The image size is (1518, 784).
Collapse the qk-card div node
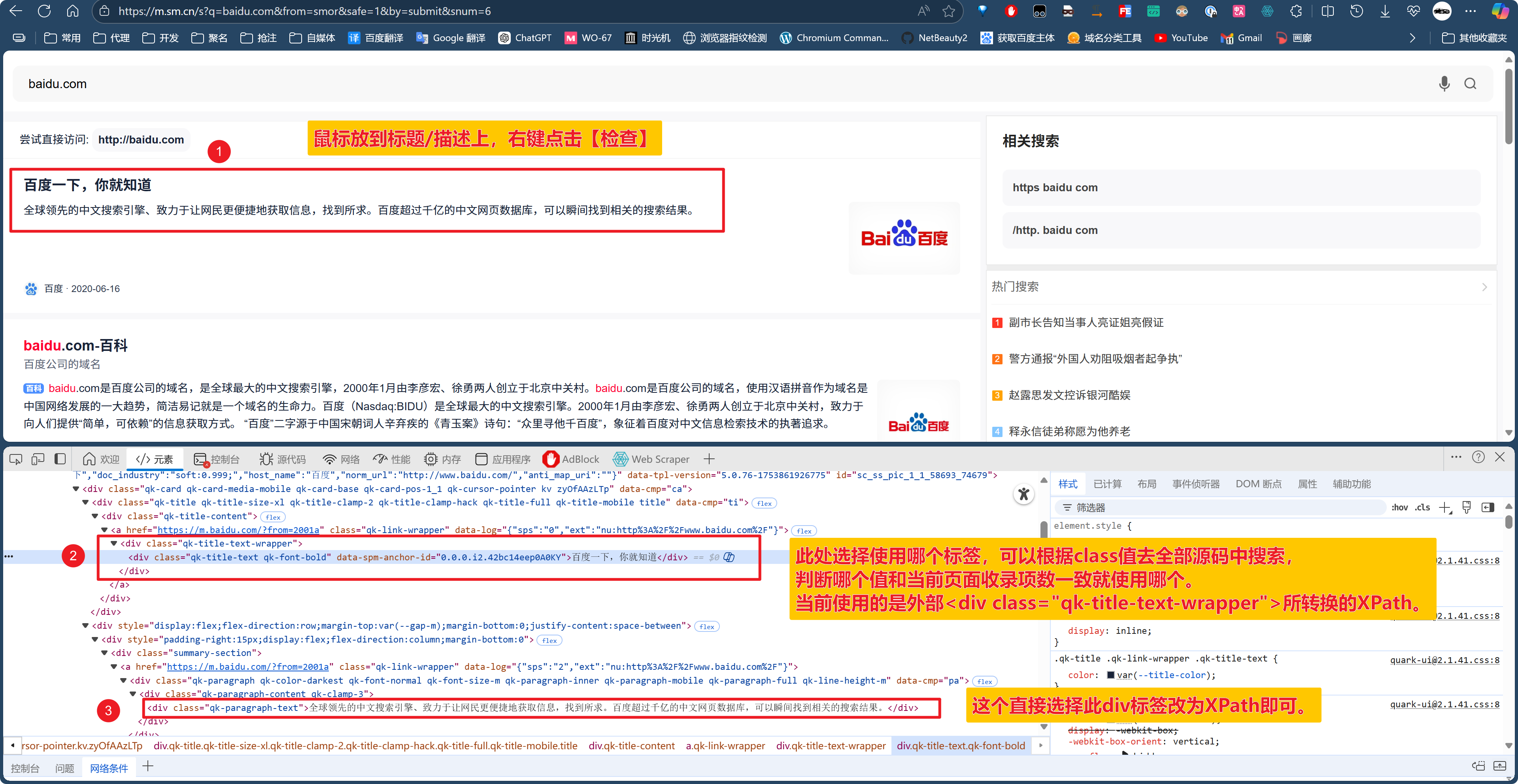(76, 489)
